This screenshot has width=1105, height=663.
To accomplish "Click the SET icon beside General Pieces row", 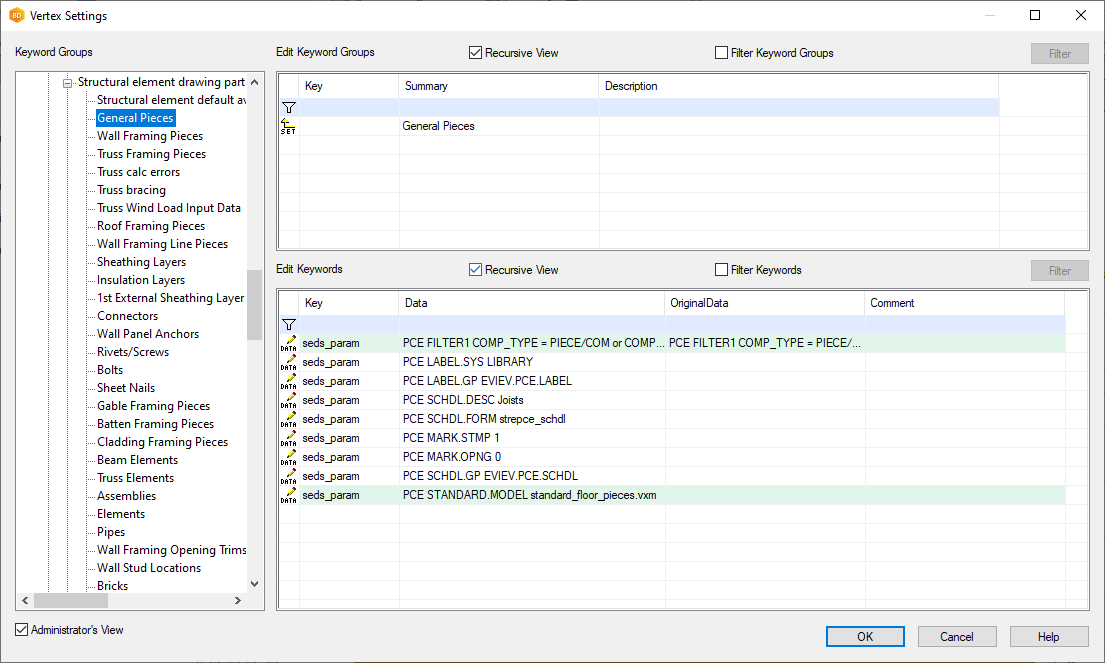I will pyautogui.click(x=288, y=126).
